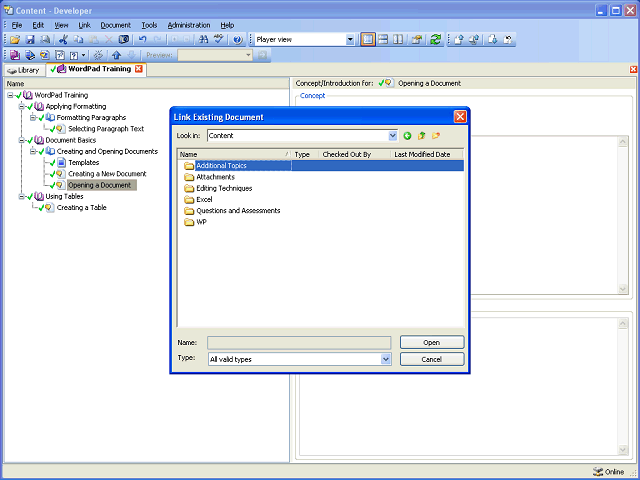This screenshot has width=640, height=480.
Task: Sort by the Type column header
Action: point(305,154)
